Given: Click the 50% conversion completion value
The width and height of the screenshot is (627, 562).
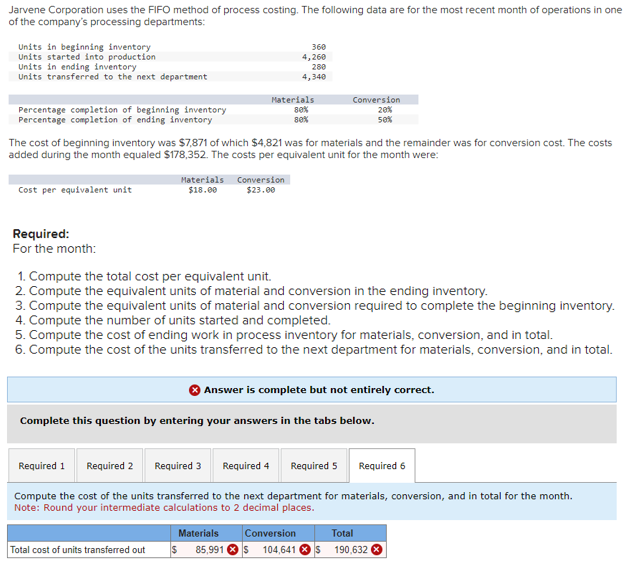Looking at the screenshot, I should tap(385, 120).
